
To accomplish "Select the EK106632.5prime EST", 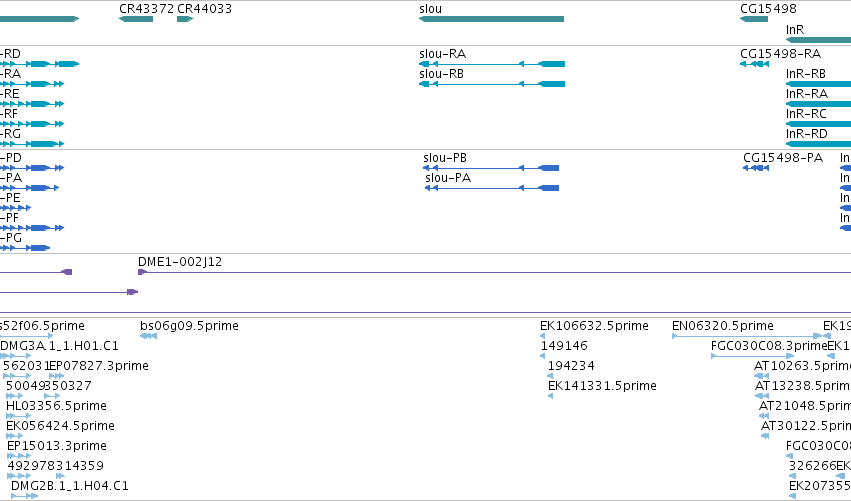I will click(542, 336).
